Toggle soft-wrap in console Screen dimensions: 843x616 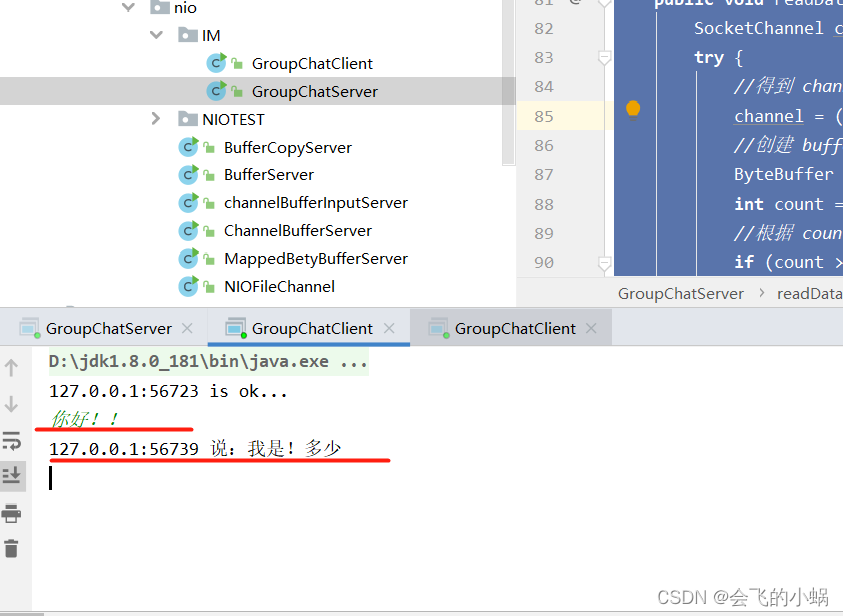(11, 440)
